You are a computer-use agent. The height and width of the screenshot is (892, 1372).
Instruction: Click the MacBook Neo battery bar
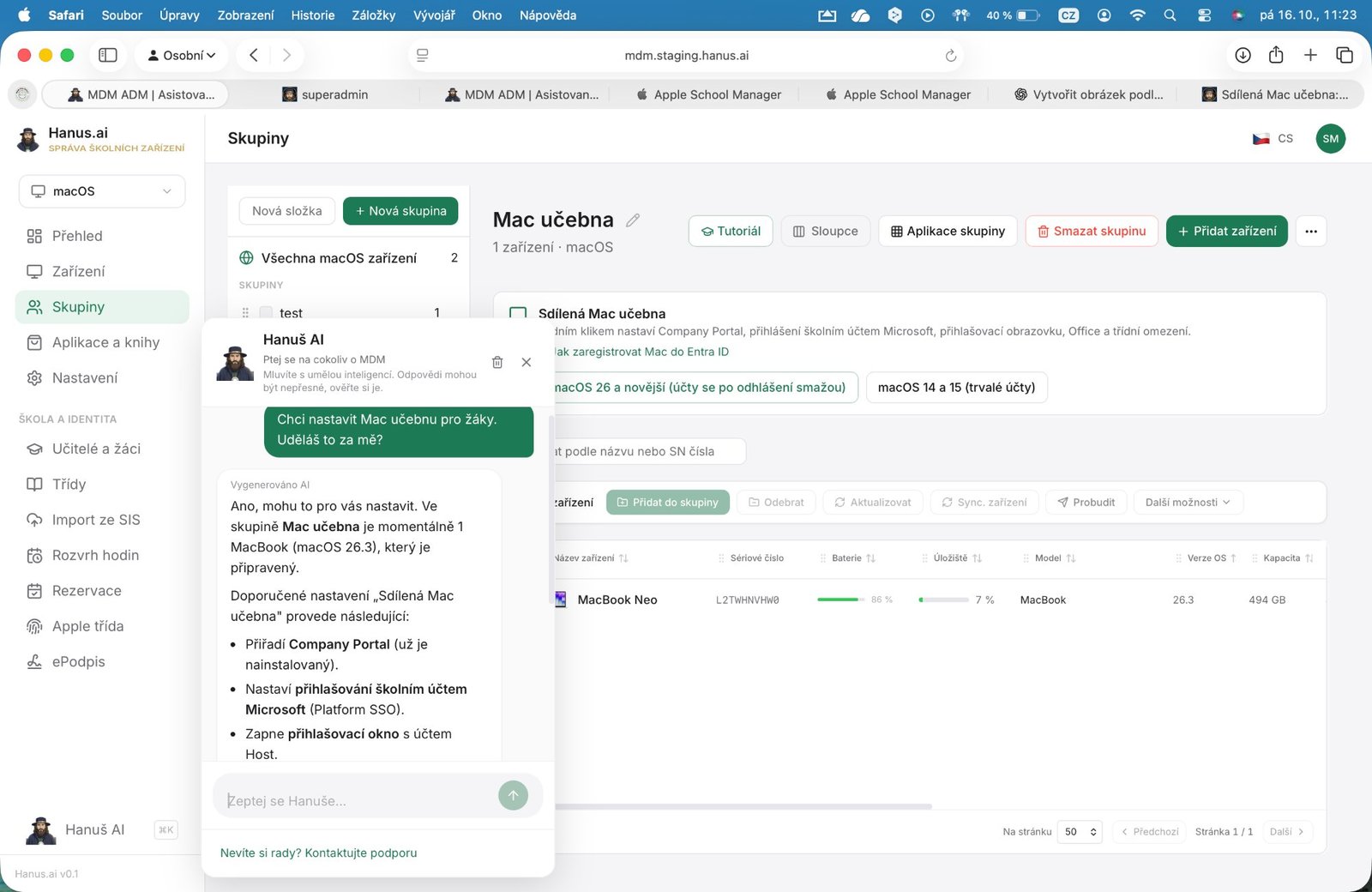pyautogui.click(x=839, y=600)
